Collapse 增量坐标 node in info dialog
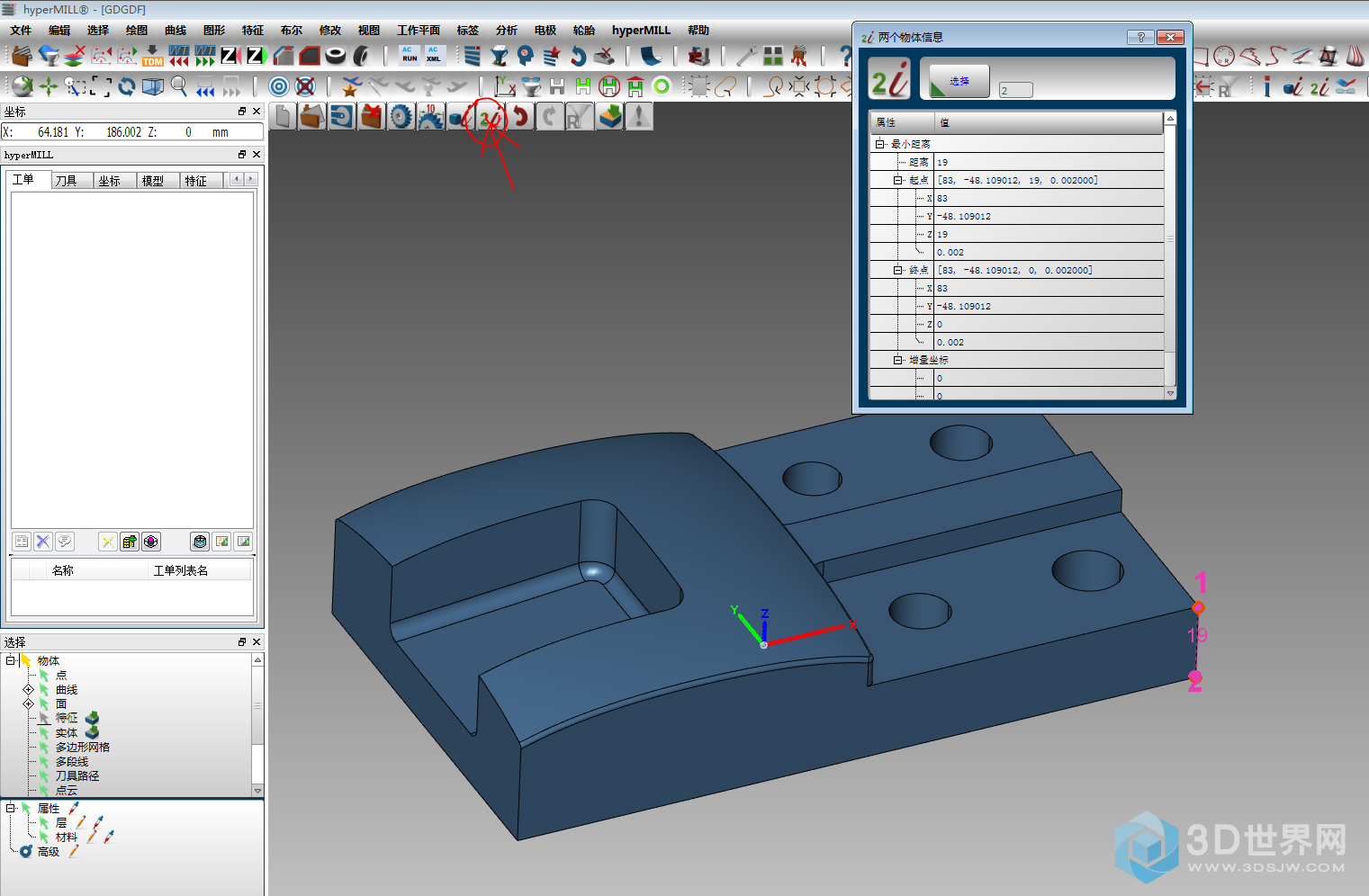Image resolution: width=1369 pixels, height=896 pixels. [897, 360]
